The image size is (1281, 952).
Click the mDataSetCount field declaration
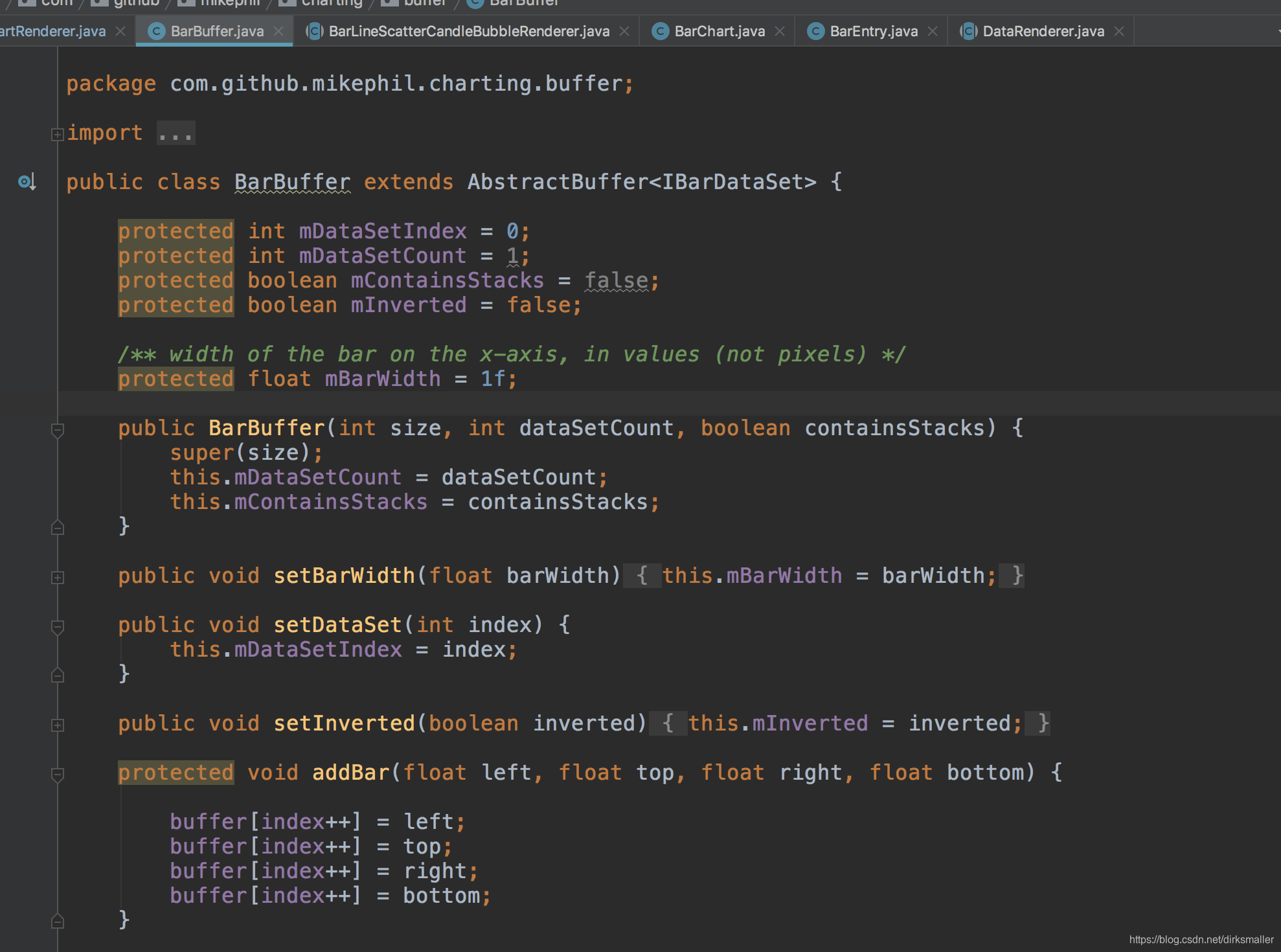pyautogui.click(x=383, y=256)
